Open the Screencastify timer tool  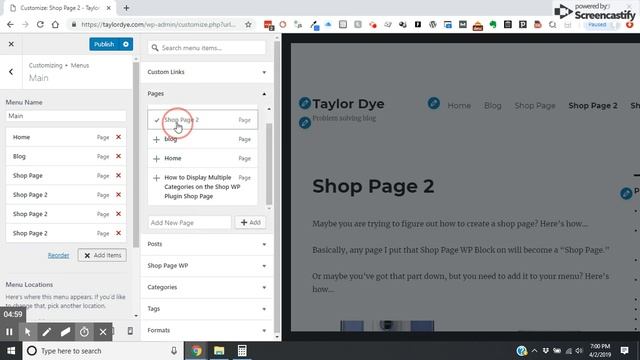click(84, 332)
